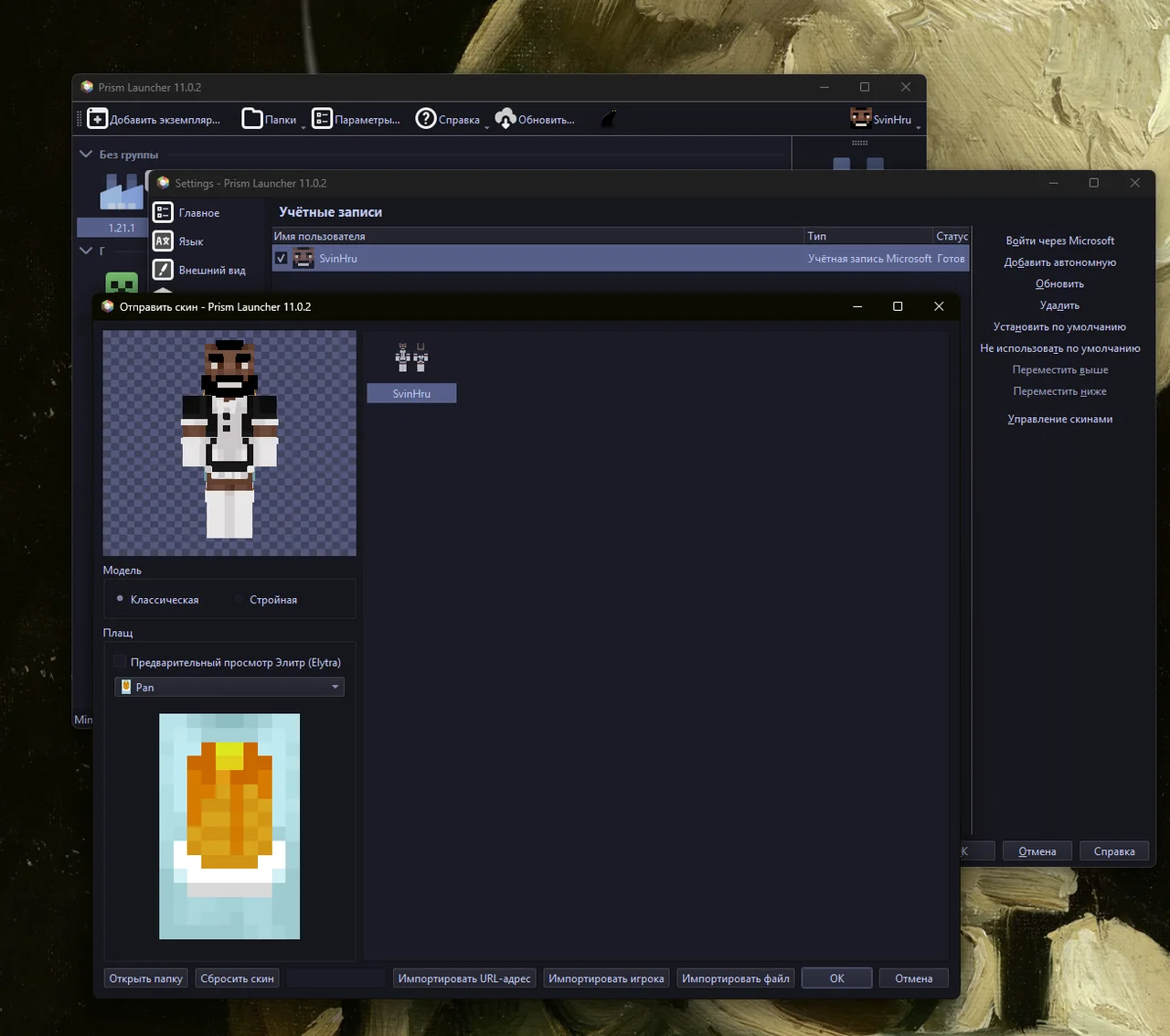The image size is (1170, 1036).
Task: Click Установить по умолчанию
Action: point(1060,326)
